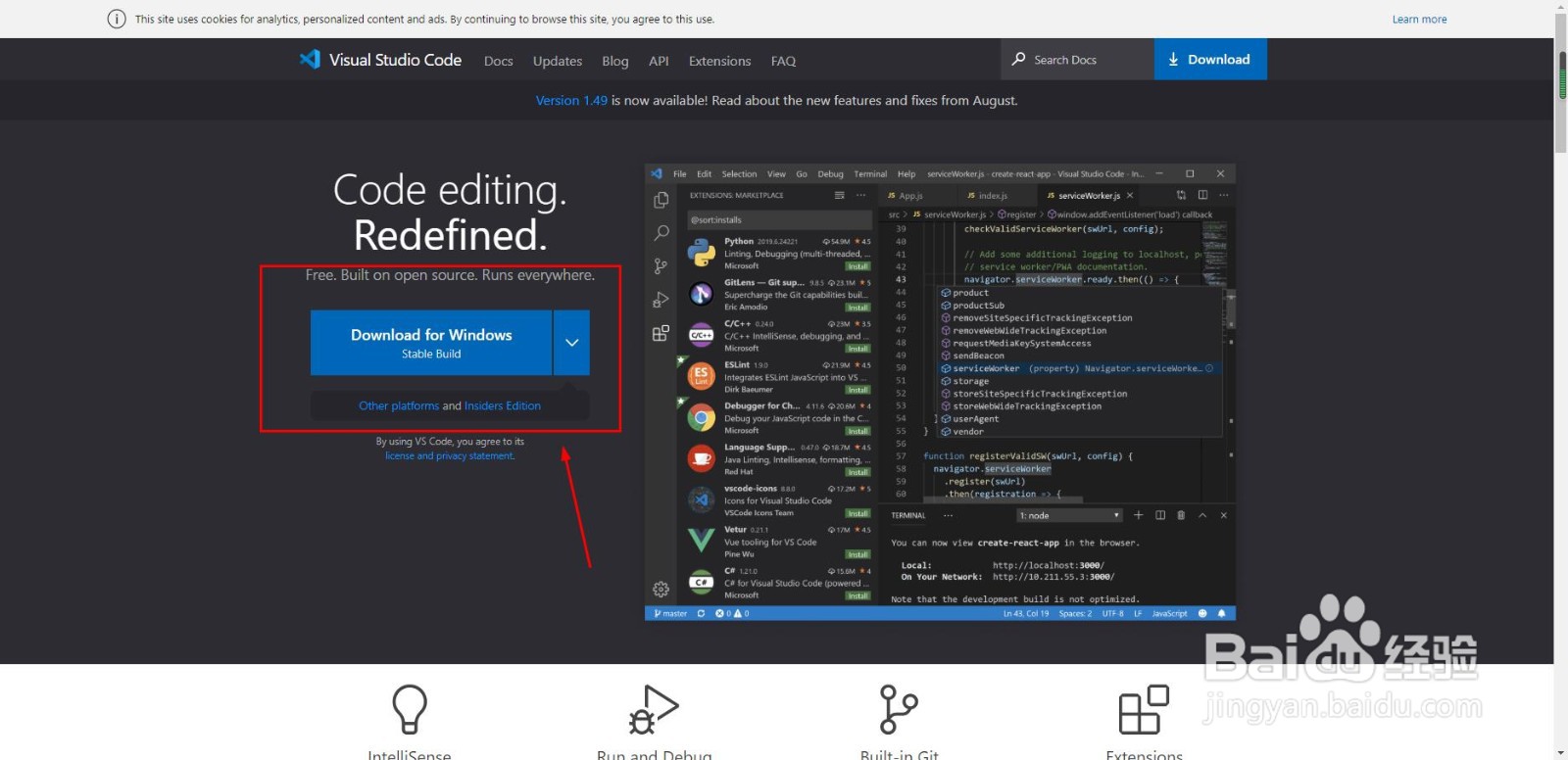The width and height of the screenshot is (1568, 760).
Task: Click Install button for Python extension
Action: (x=858, y=266)
